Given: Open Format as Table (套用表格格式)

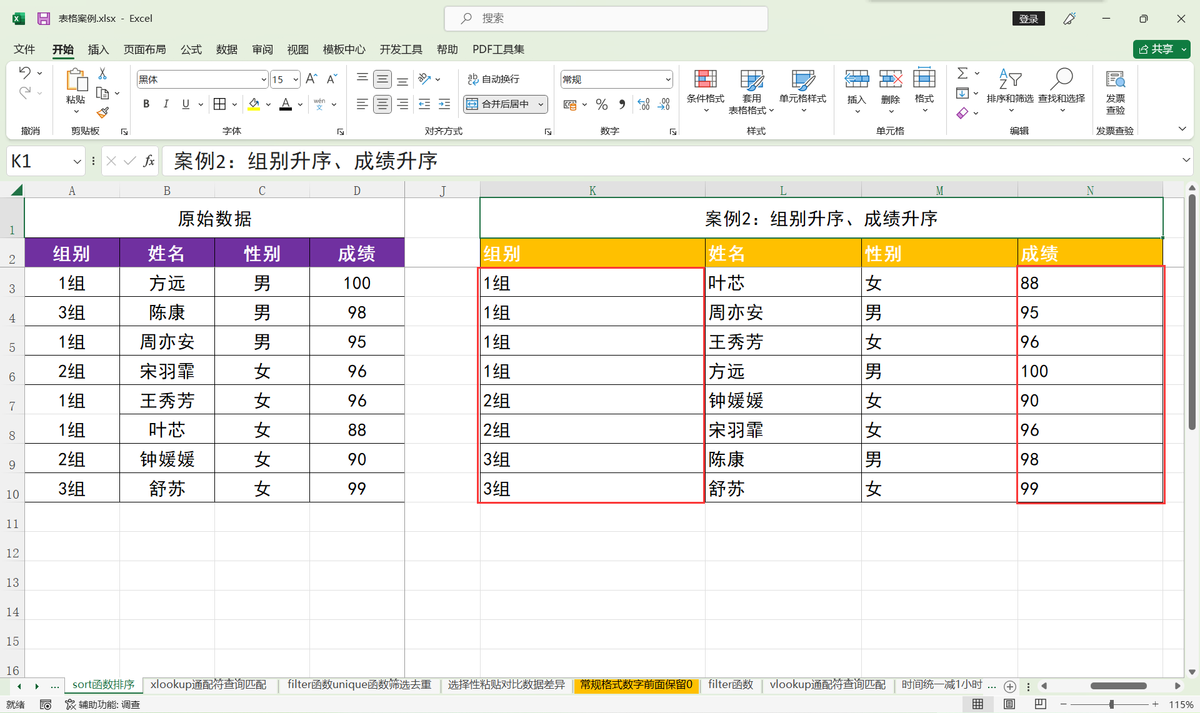Looking at the screenshot, I should pos(752,93).
